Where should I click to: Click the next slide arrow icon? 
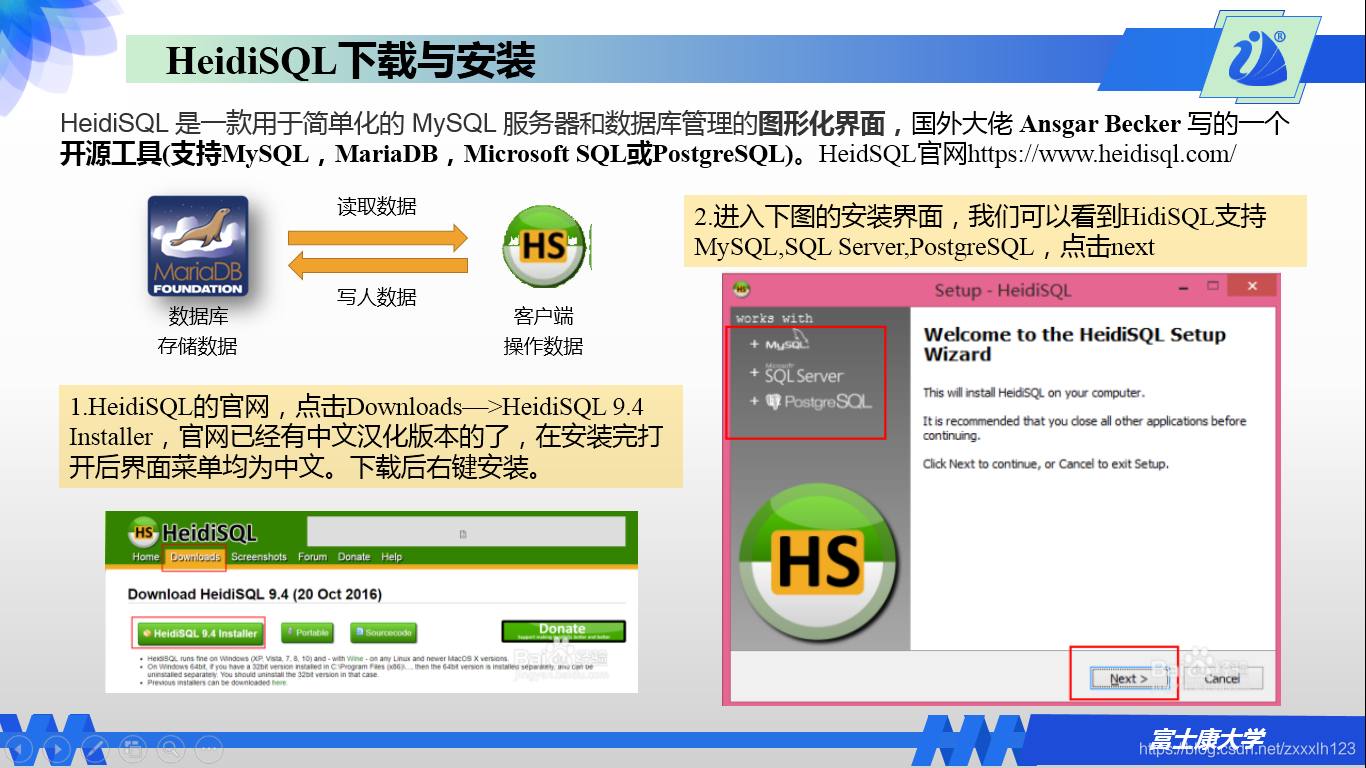(56, 748)
